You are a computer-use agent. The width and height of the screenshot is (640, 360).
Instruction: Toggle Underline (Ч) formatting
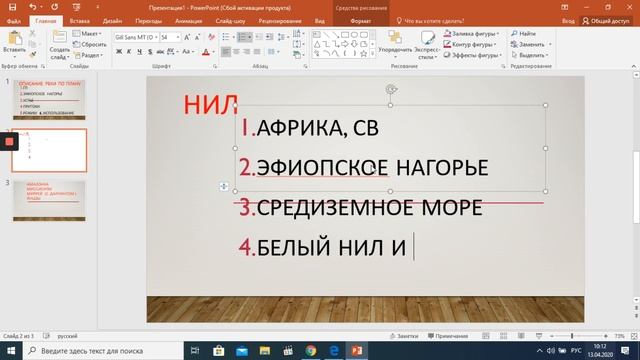[140, 51]
